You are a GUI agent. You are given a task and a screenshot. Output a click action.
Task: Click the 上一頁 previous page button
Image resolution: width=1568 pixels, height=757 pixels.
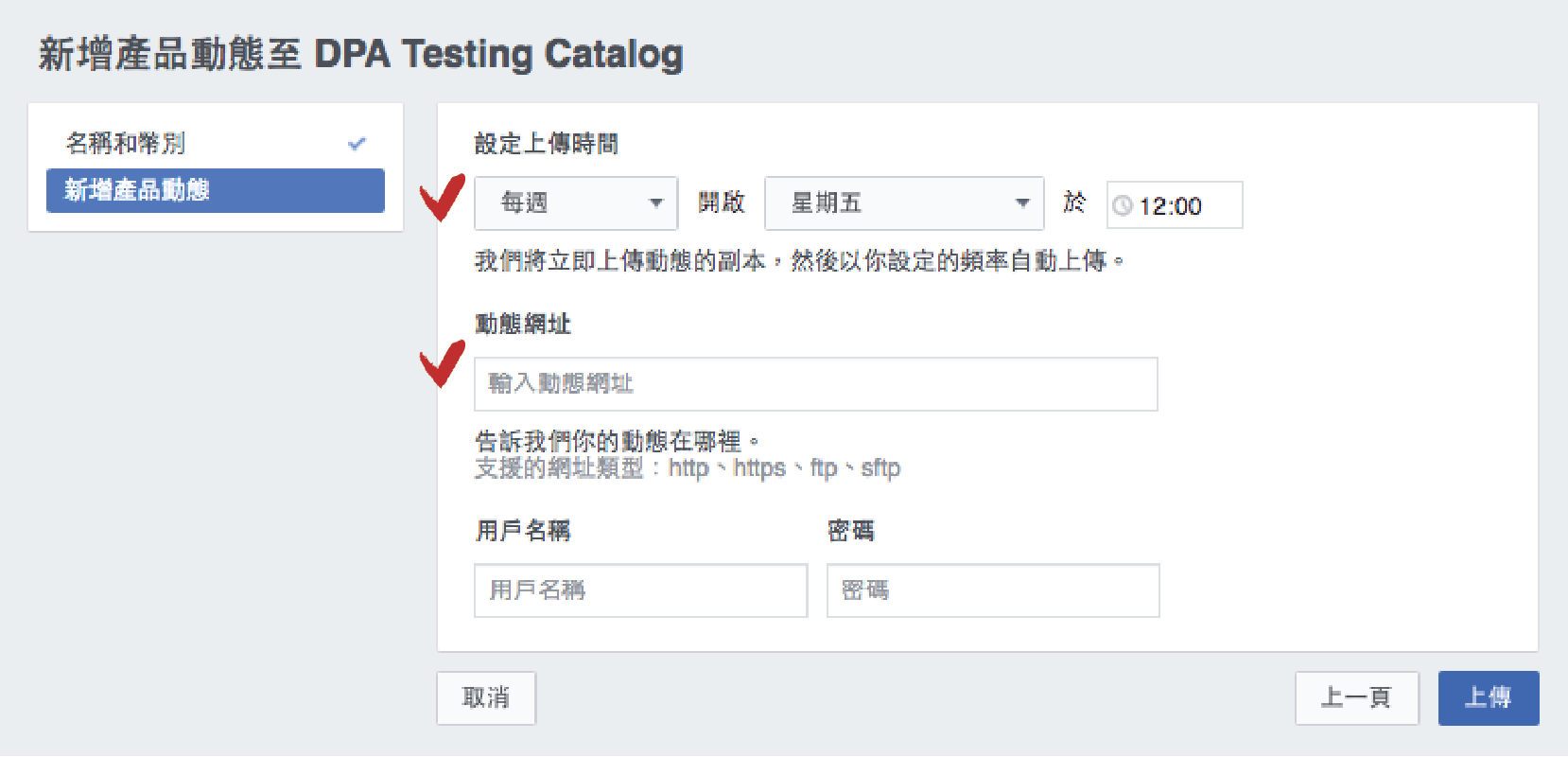click(1357, 698)
